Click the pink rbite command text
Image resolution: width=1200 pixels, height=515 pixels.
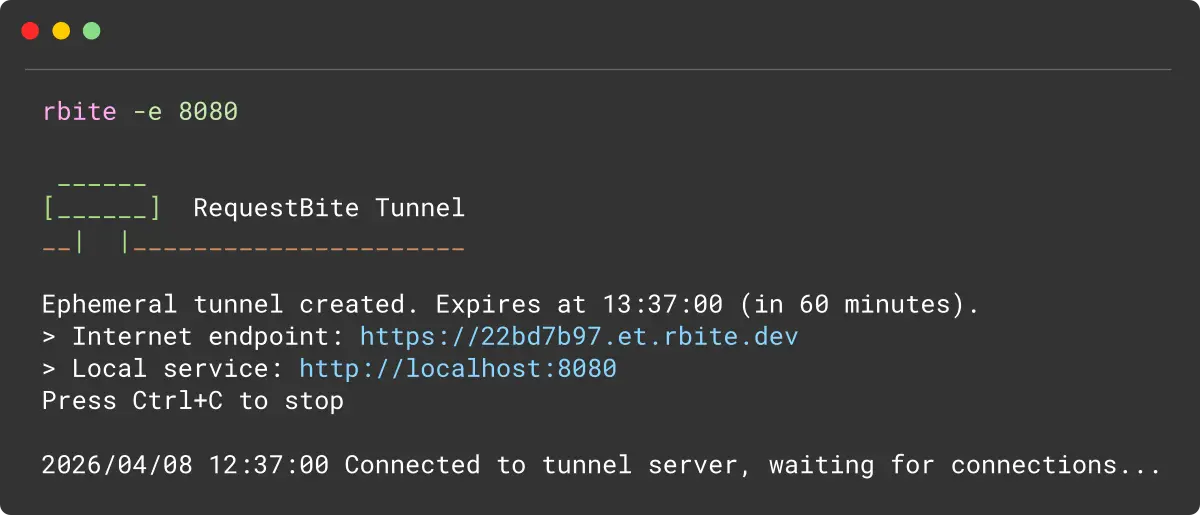(80, 111)
